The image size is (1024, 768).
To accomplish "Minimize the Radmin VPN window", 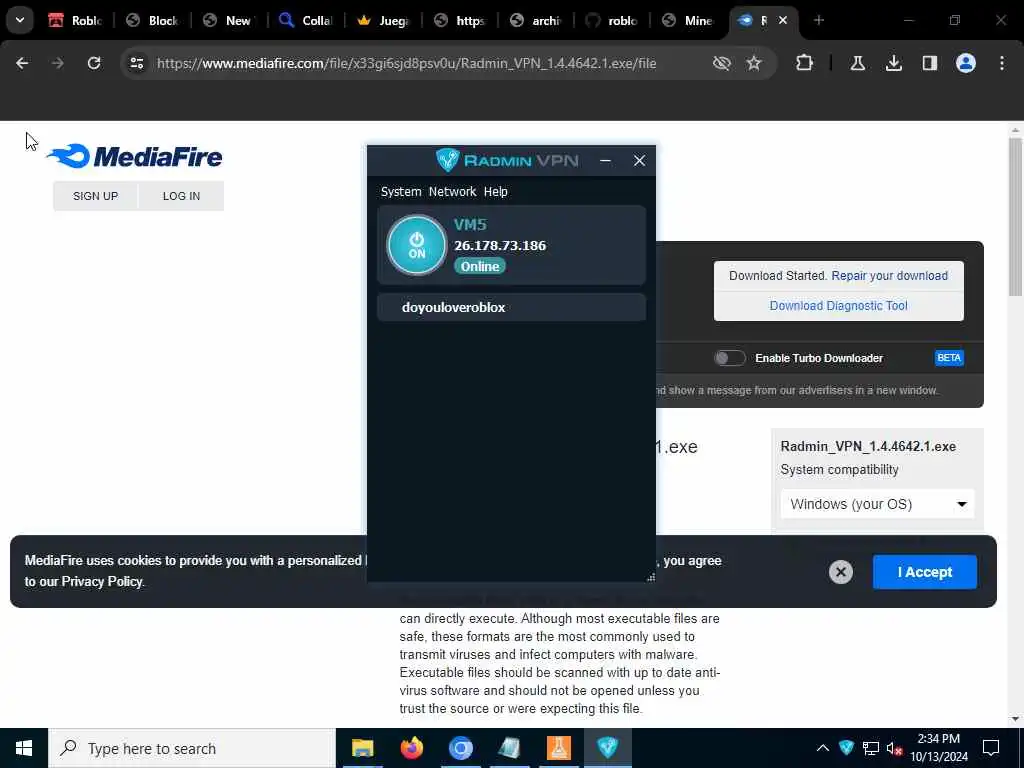I will [605, 161].
